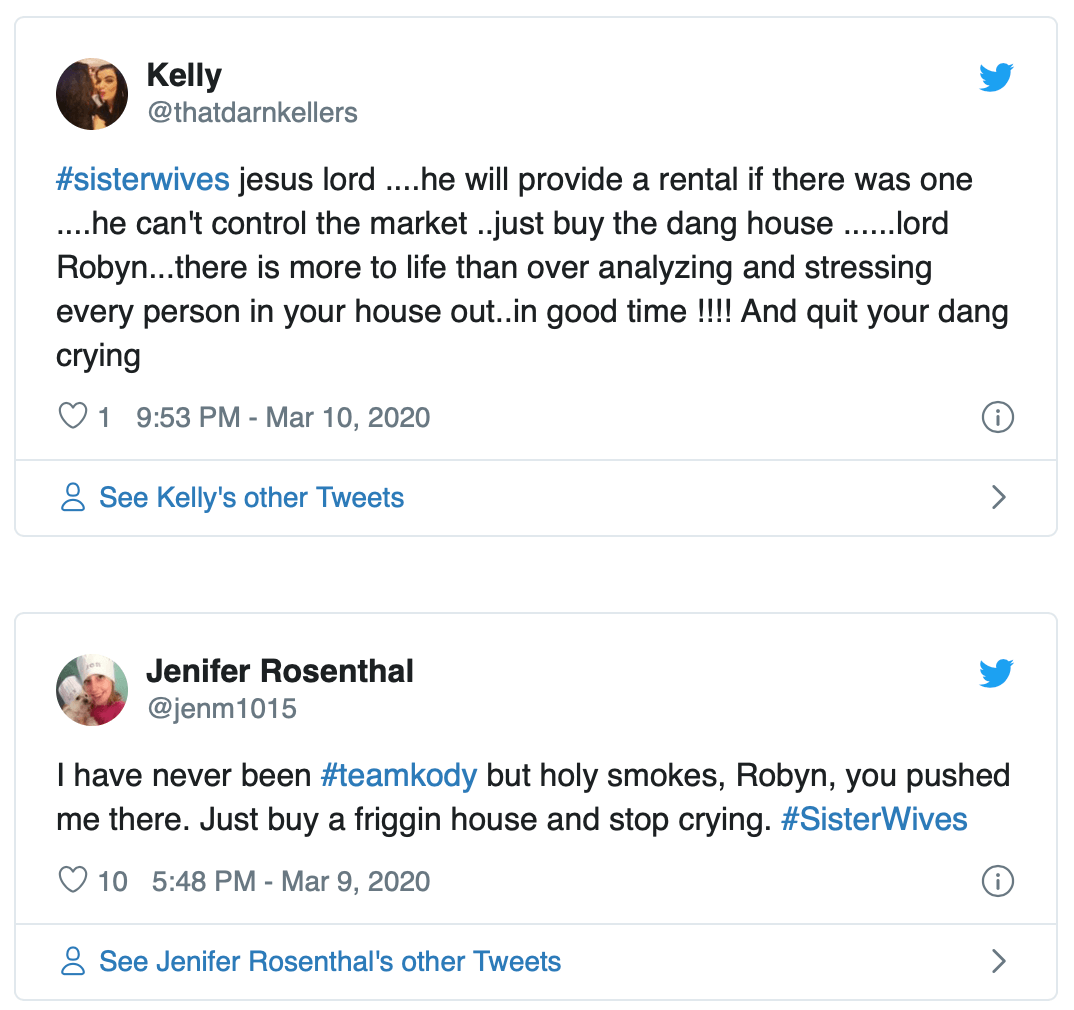Click person icon beside Jenifer Rosenthal's other Tweets

tap(73, 962)
